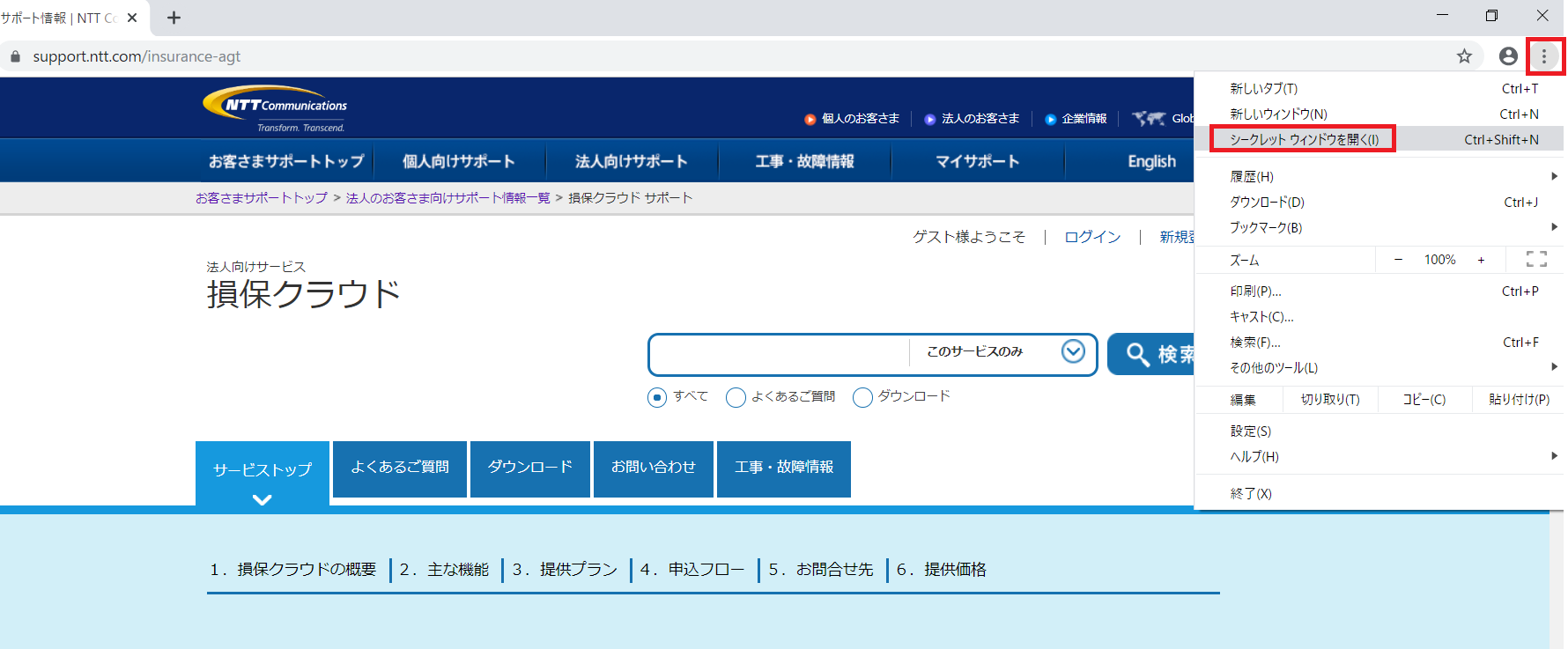
Task: Click the zoom in plus button
Action: 1481,260
